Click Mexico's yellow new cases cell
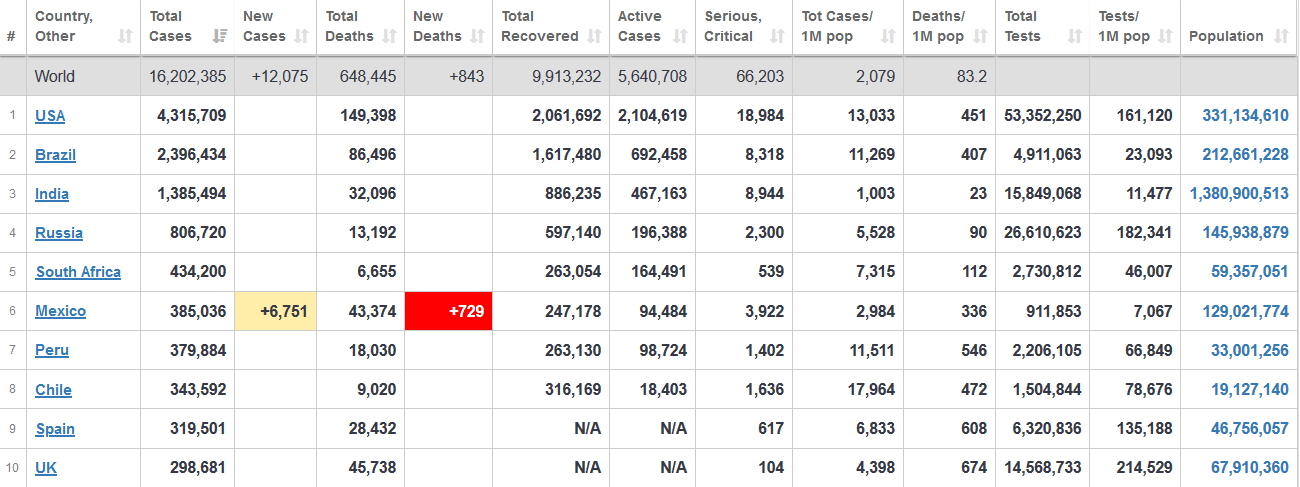Screen dimensions: 1300x487 point(276,311)
